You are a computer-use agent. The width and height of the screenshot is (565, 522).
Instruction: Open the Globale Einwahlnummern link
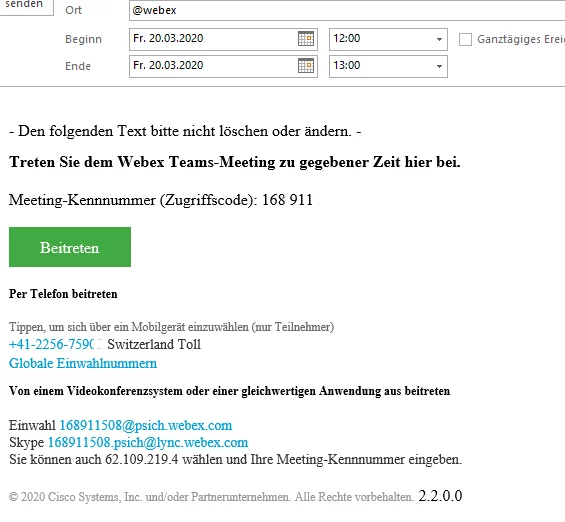(x=83, y=363)
